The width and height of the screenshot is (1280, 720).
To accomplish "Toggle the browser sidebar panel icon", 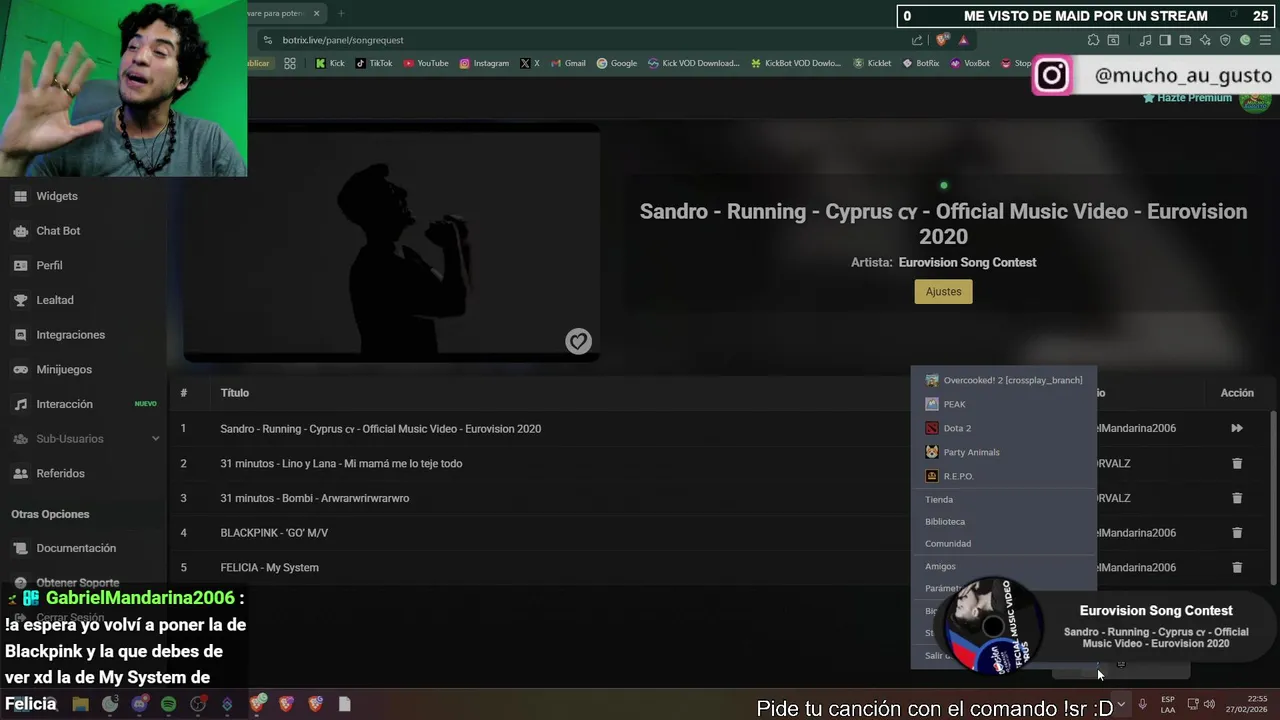I will point(1164,40).
